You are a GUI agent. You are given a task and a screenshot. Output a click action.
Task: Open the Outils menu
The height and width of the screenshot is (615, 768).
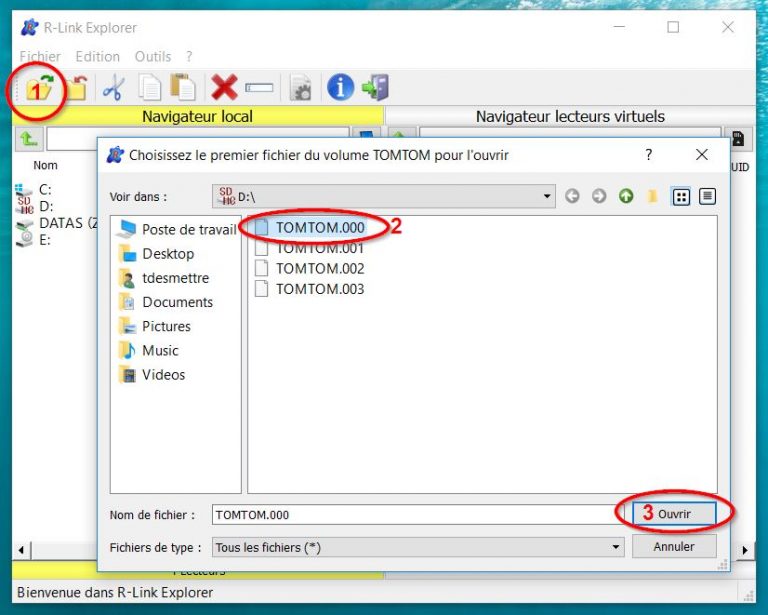[153, 57]
